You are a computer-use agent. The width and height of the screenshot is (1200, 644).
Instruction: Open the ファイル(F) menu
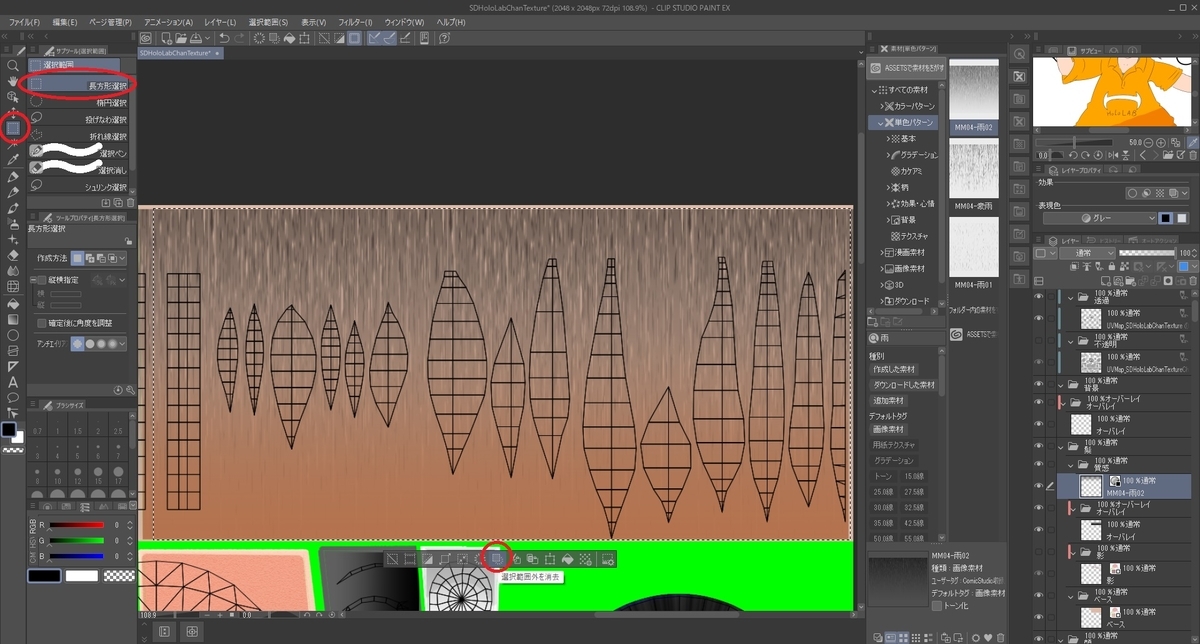24,22
